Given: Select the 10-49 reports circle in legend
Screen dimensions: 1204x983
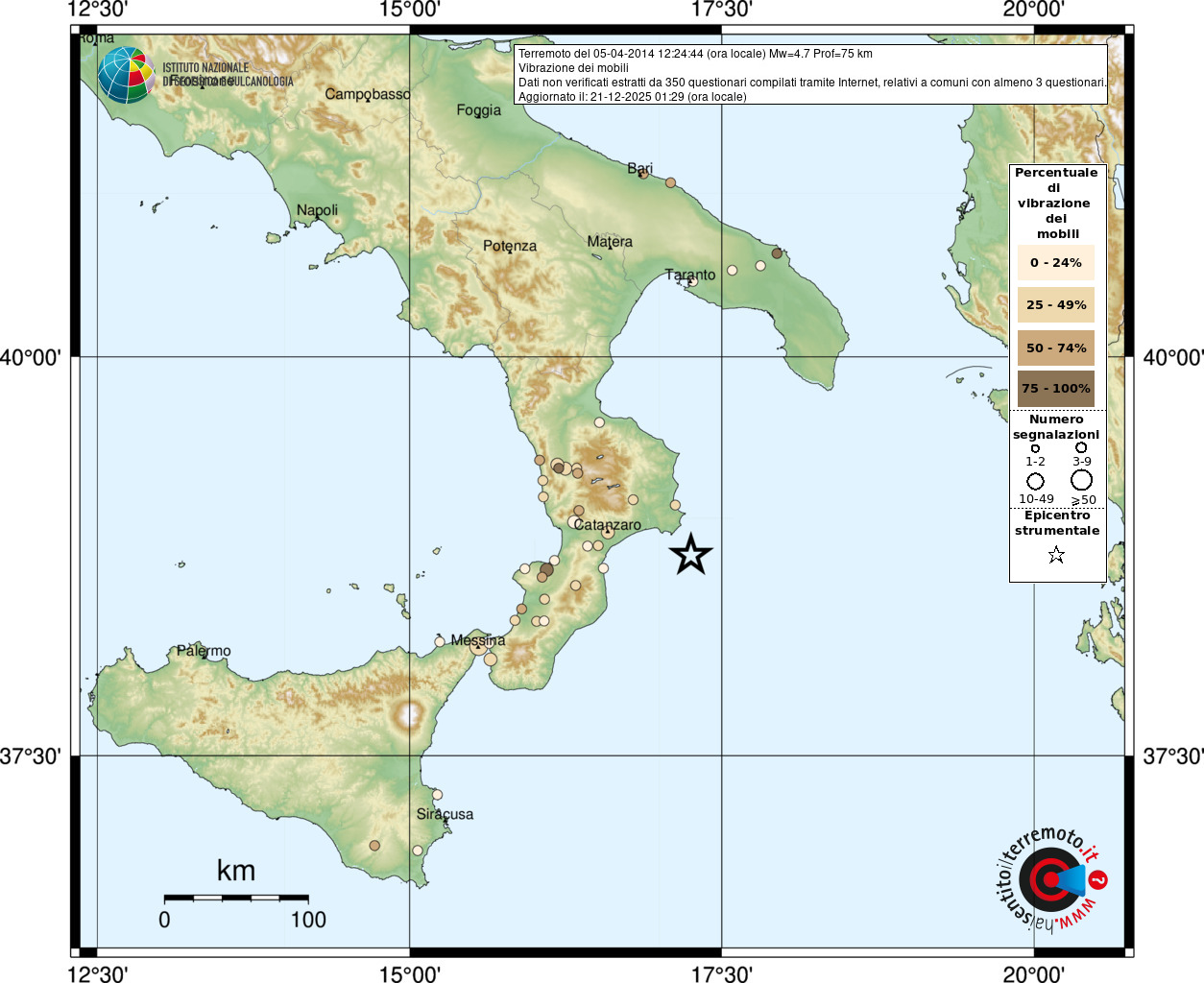Looking at the screenshot, I should 1035,481.
